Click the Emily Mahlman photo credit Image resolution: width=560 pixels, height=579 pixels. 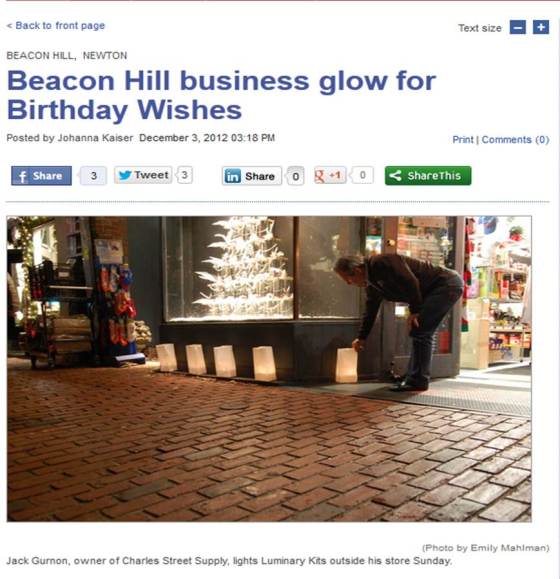(485, 548)
